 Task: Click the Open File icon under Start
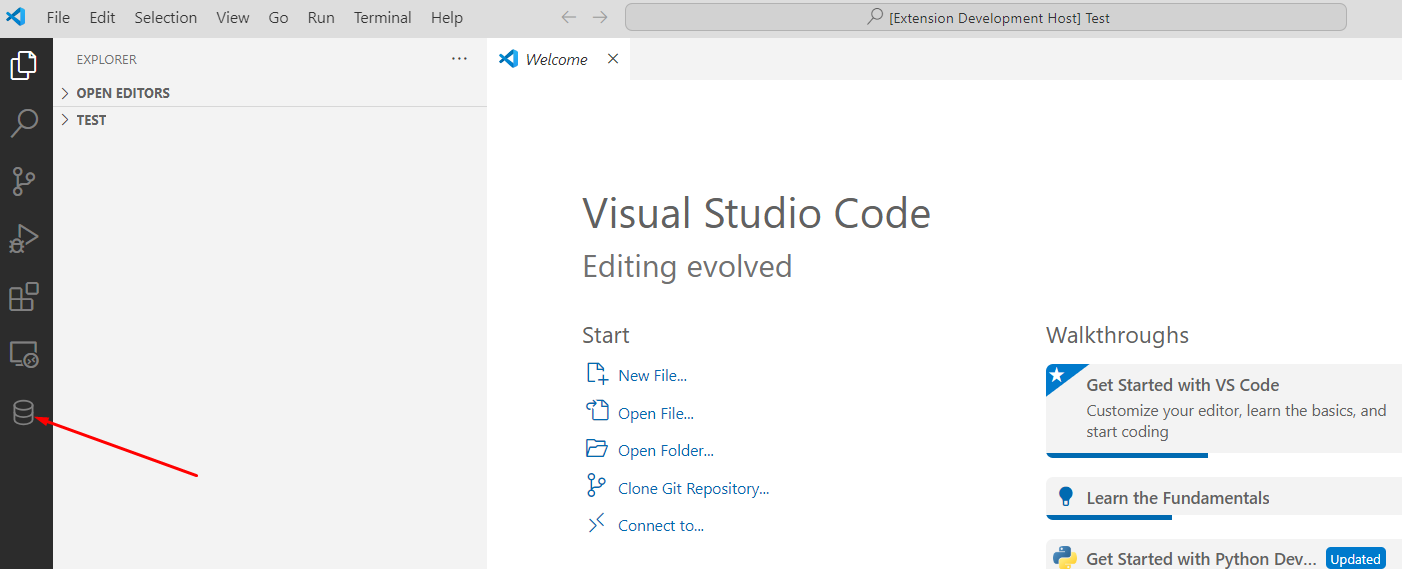point(597,412)
